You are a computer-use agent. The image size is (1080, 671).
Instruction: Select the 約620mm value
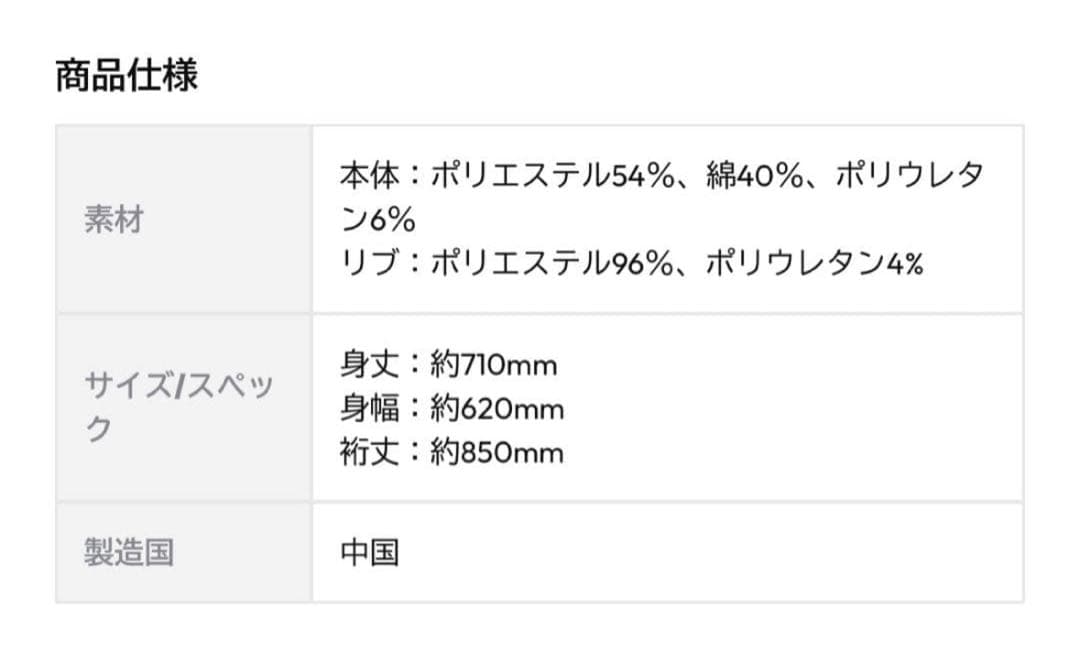[497, 409]
